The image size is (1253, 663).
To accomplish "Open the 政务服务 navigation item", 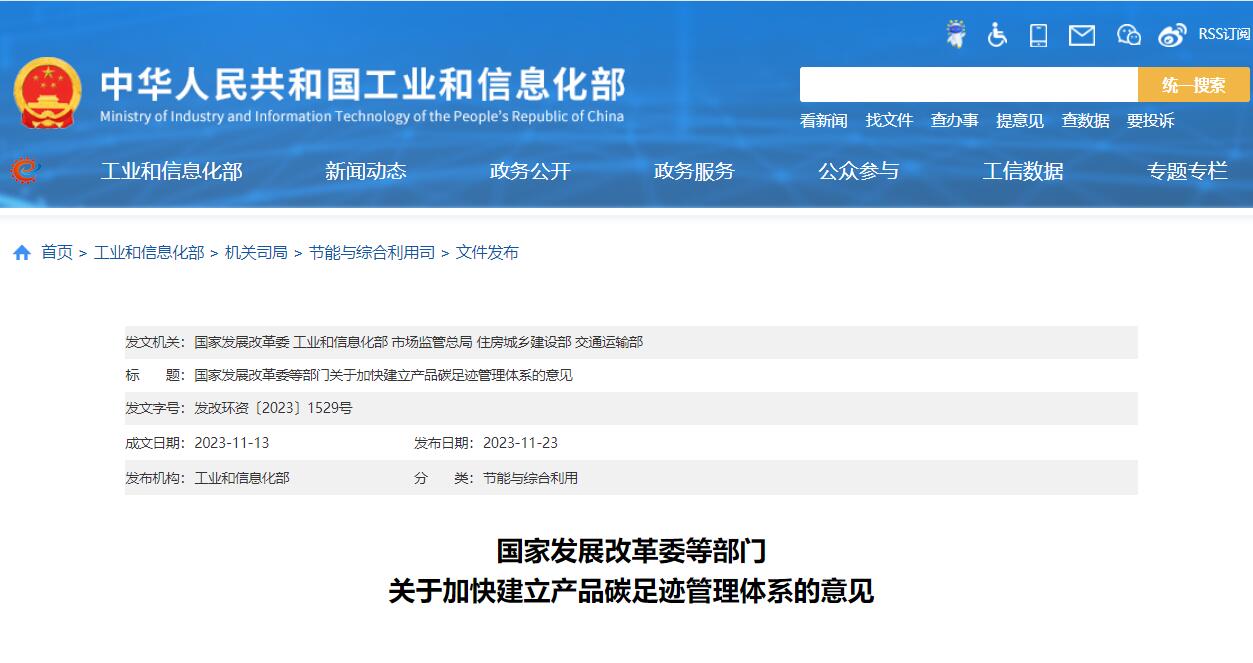I will 694,171.
